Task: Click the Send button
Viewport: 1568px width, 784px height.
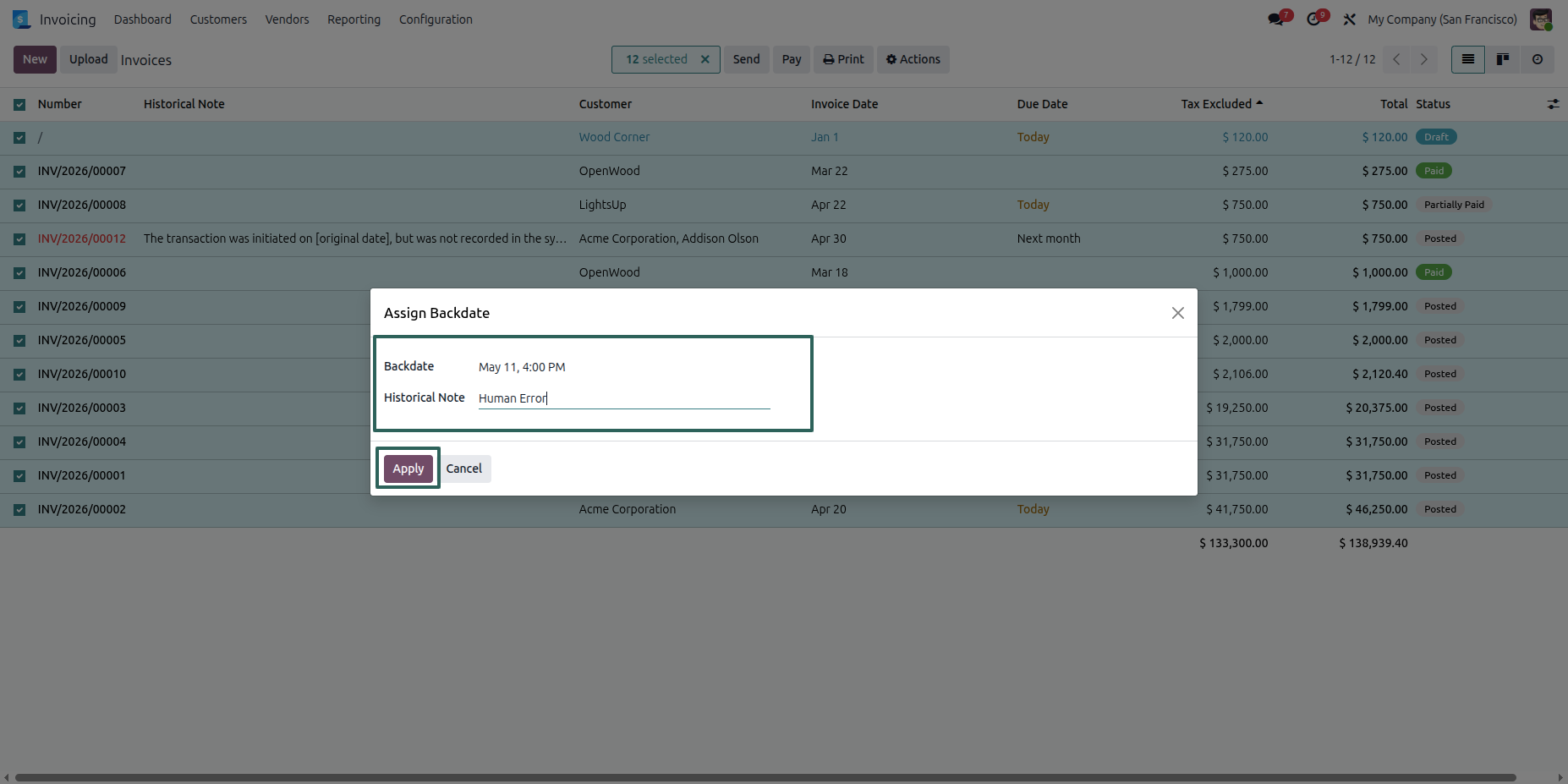Action: pyautogui.click(x=746, y=59)
